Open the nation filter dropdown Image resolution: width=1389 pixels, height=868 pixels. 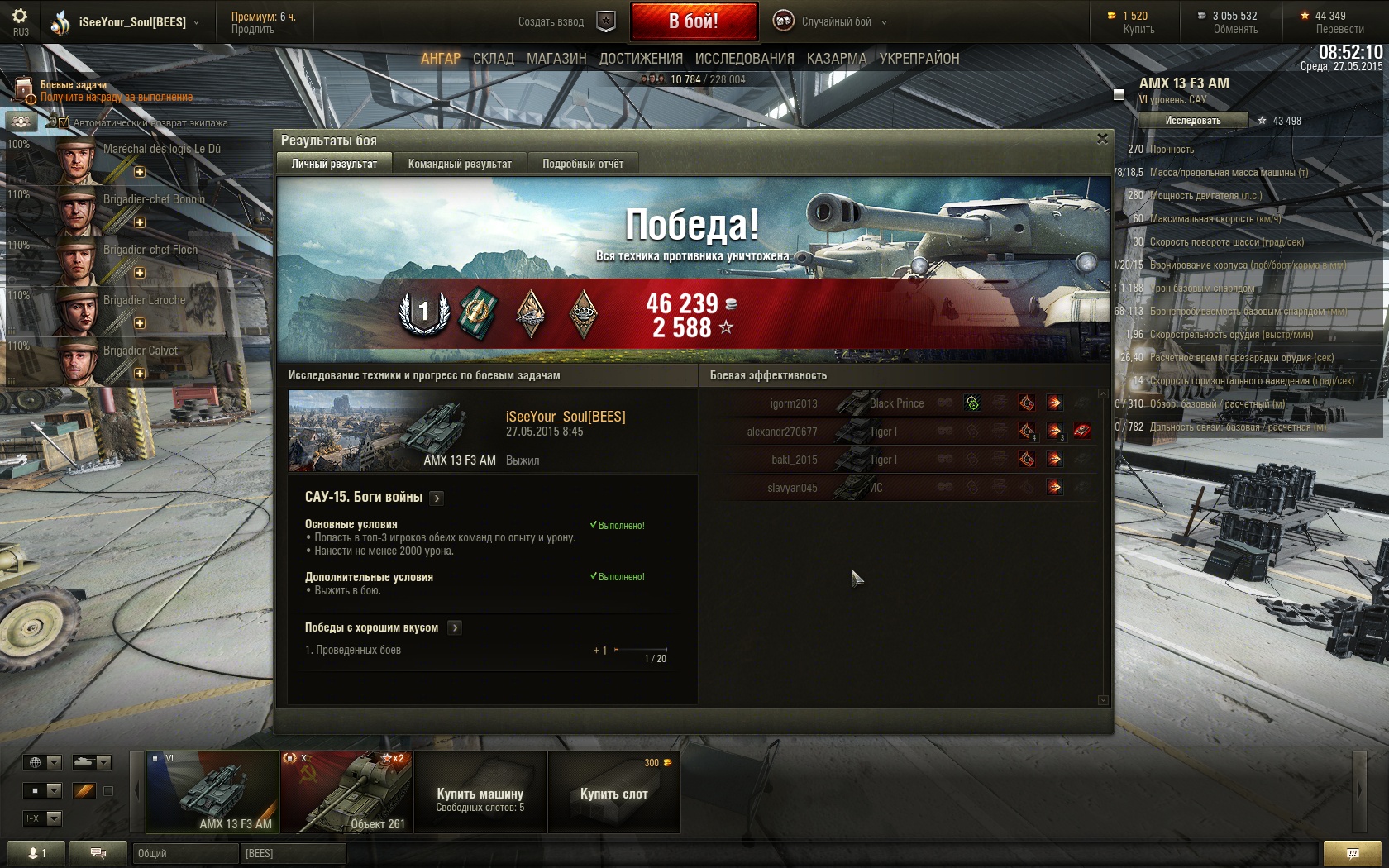pyautogui.click(x=44, y=762)
